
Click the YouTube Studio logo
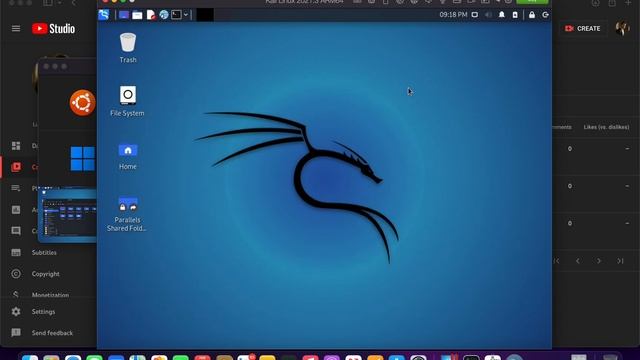click(53, 29)
